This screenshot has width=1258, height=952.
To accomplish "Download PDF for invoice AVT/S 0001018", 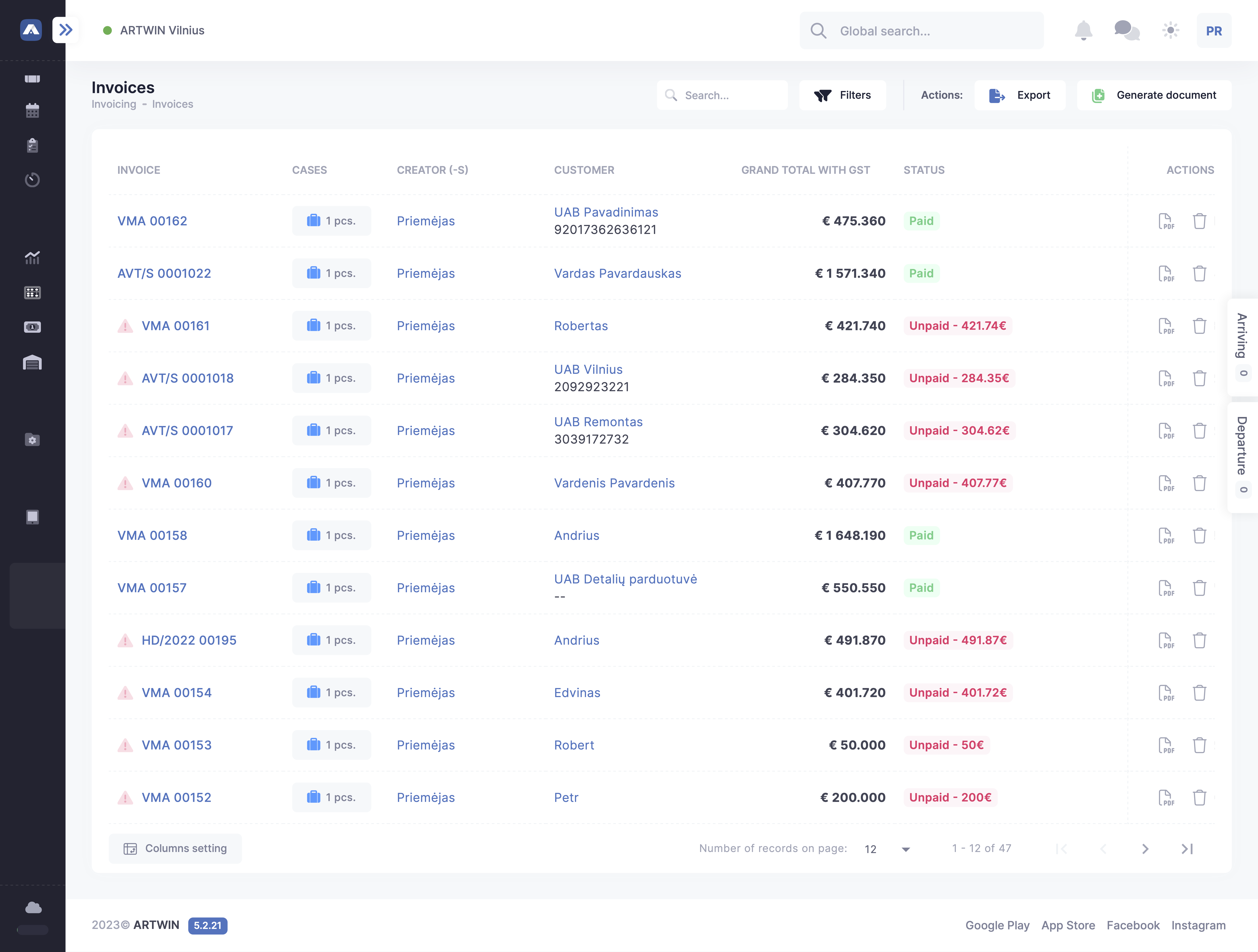I will pyautogui.click(x=1166, y=378).
